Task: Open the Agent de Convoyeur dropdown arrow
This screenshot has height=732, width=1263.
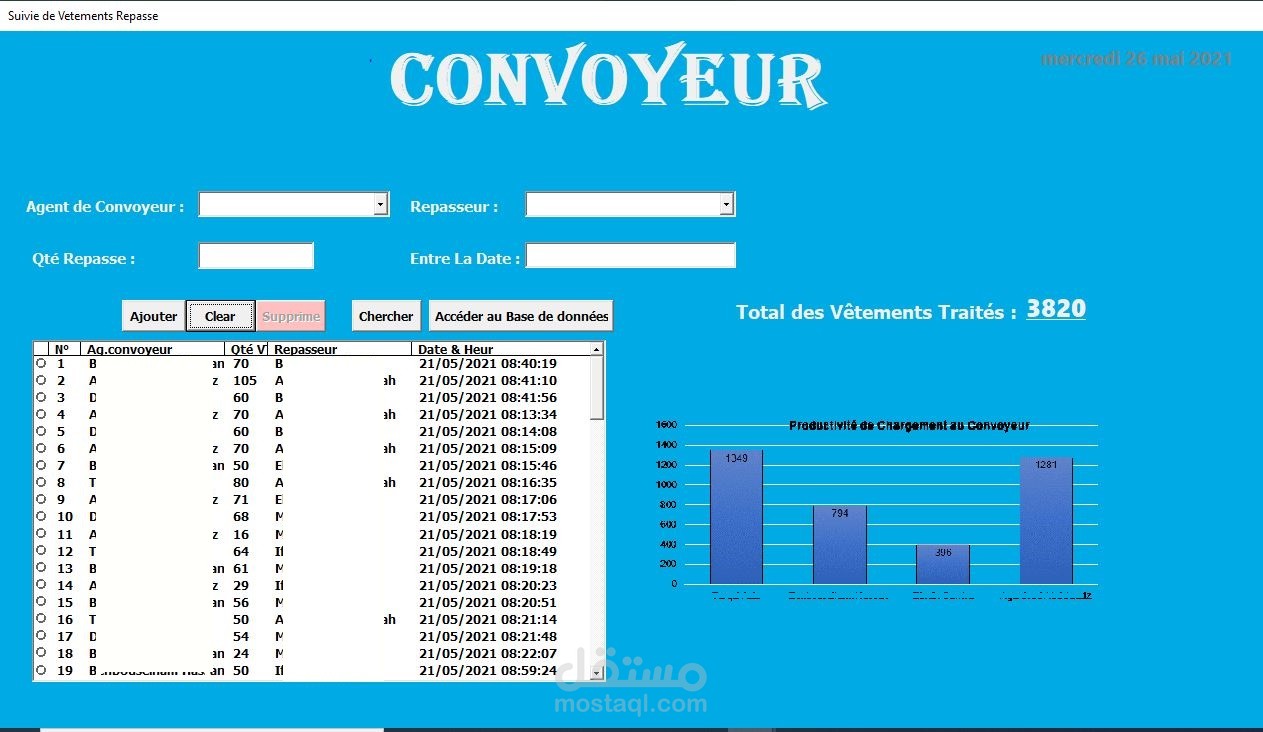Action: 380,204
